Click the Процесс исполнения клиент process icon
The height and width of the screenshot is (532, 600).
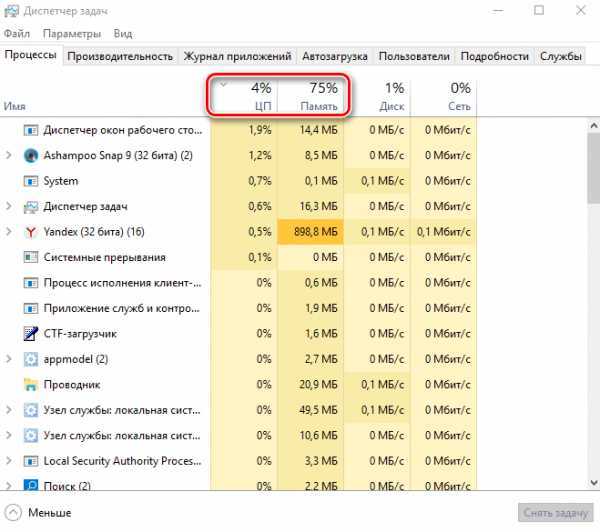coord(31,283)
